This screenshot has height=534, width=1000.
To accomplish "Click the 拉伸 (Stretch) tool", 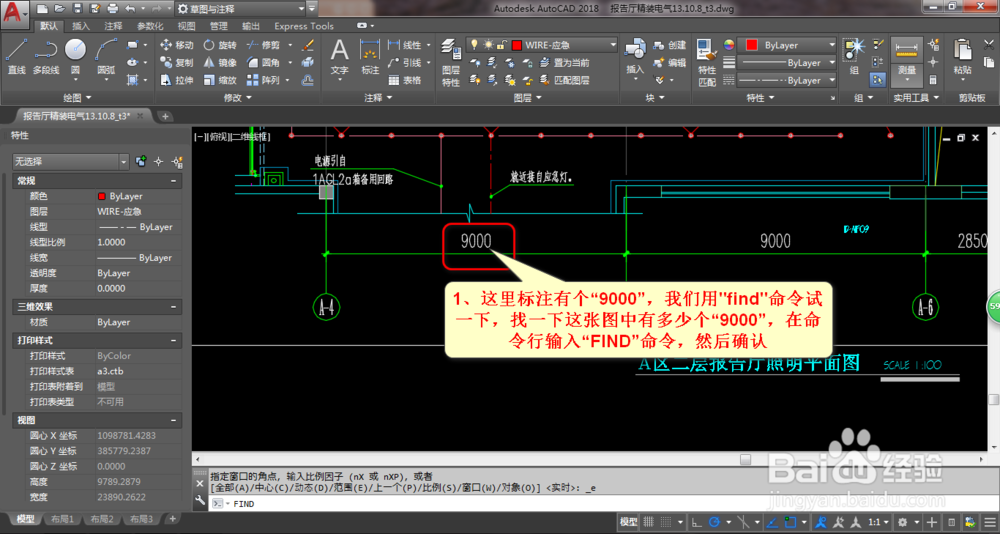I will (x=177, y=80).
